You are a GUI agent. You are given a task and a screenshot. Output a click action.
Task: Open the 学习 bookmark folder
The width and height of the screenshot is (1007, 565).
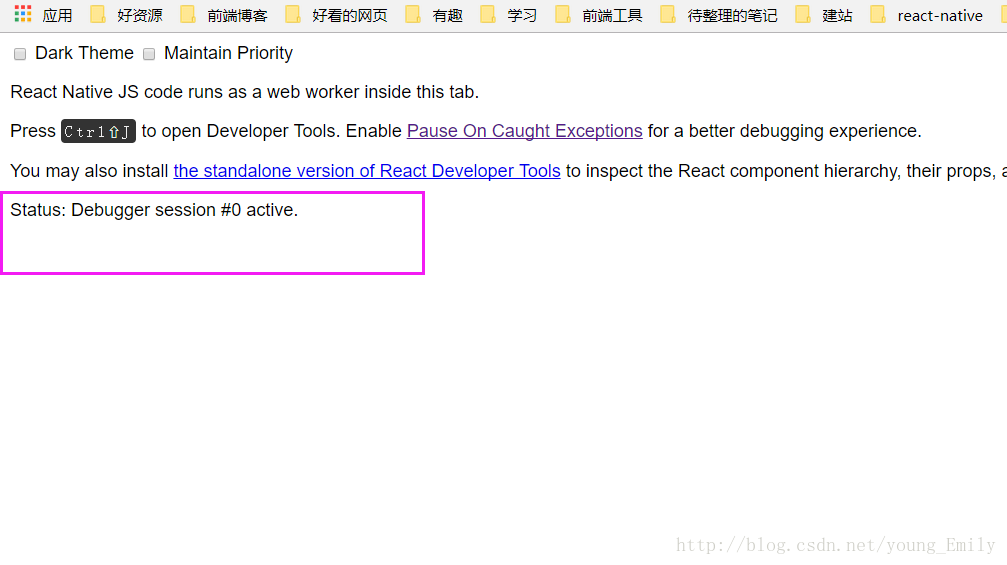point(509,15)
